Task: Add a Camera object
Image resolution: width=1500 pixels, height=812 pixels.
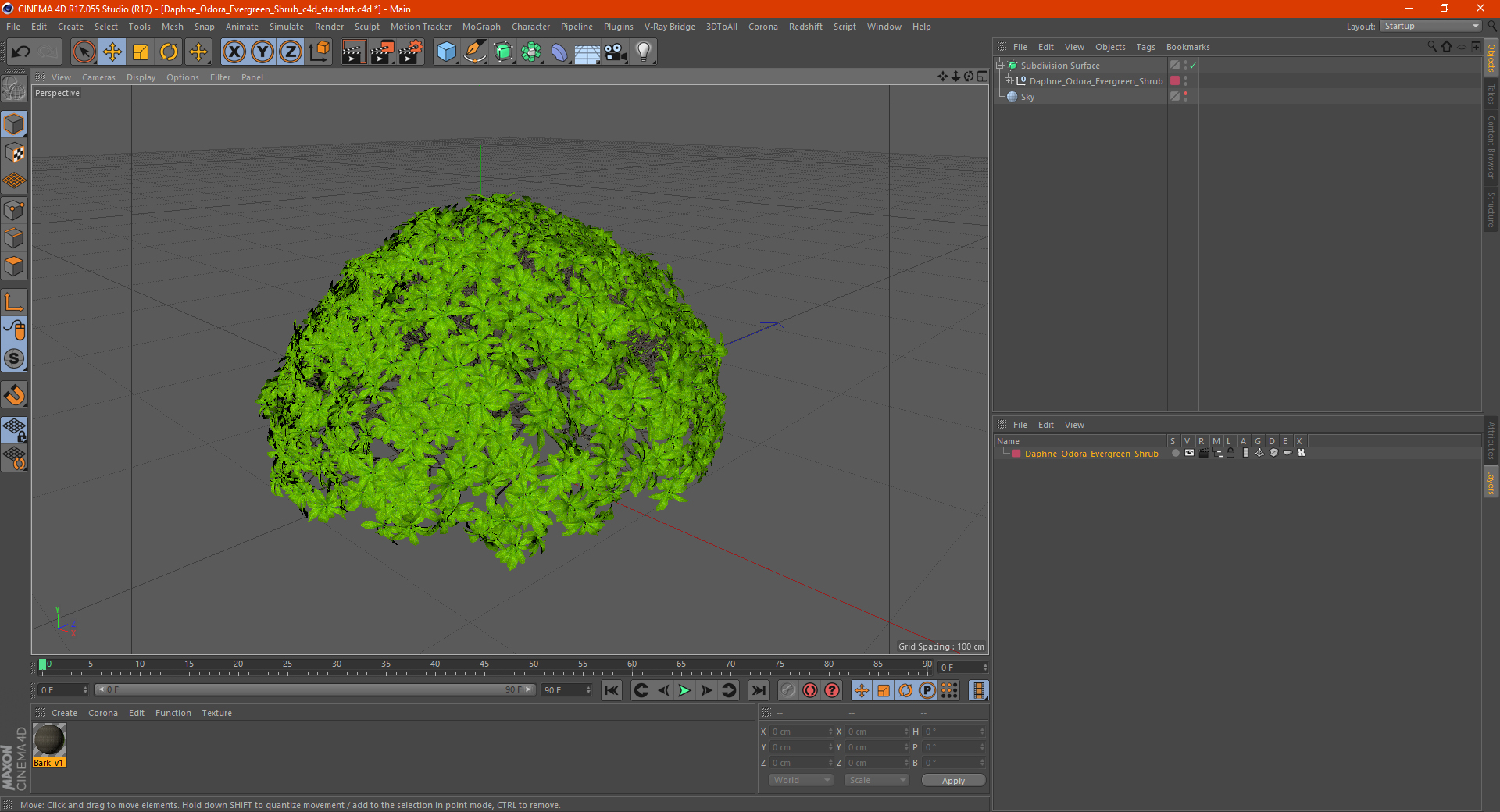Action: click(615, 52)
